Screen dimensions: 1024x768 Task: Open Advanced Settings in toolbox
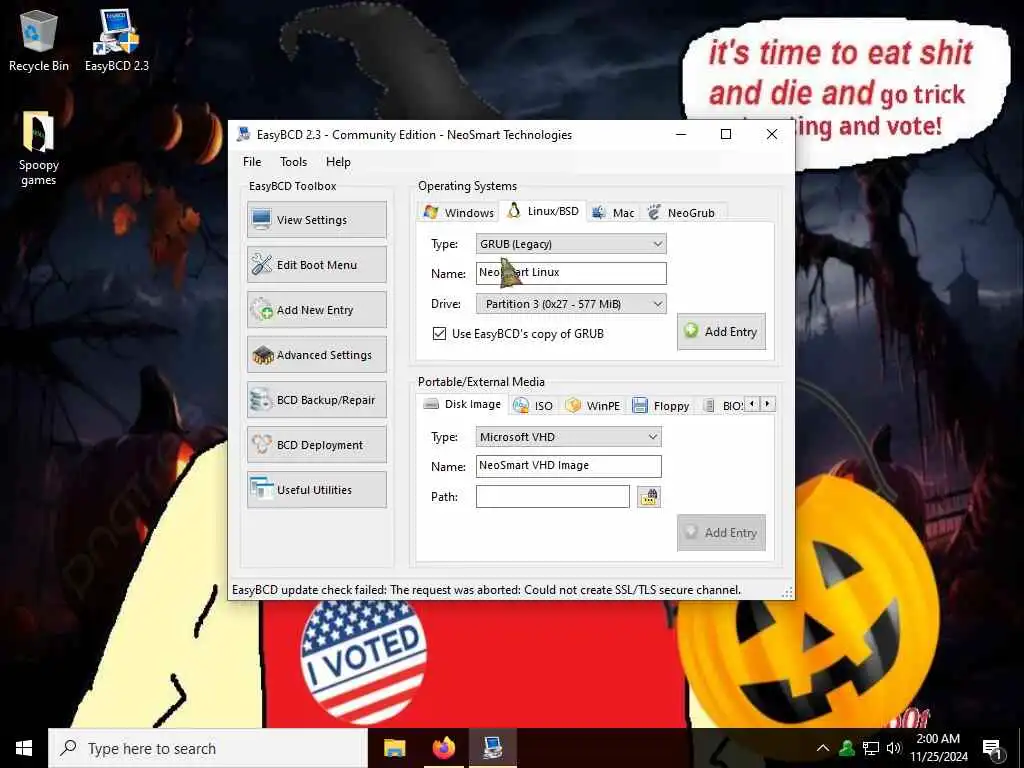(317, 355)
